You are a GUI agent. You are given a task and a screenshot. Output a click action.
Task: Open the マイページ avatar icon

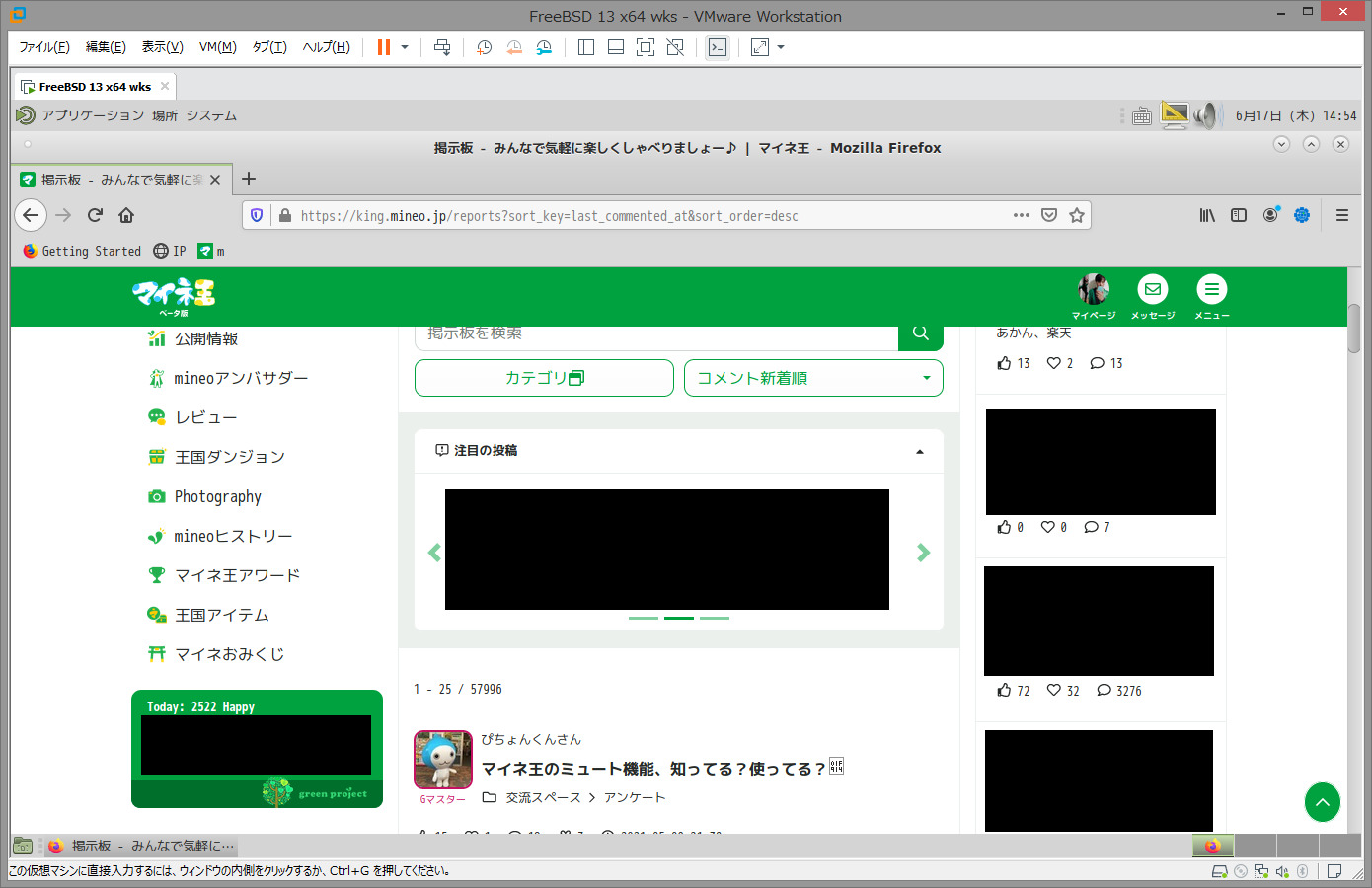coord(1093,290)
